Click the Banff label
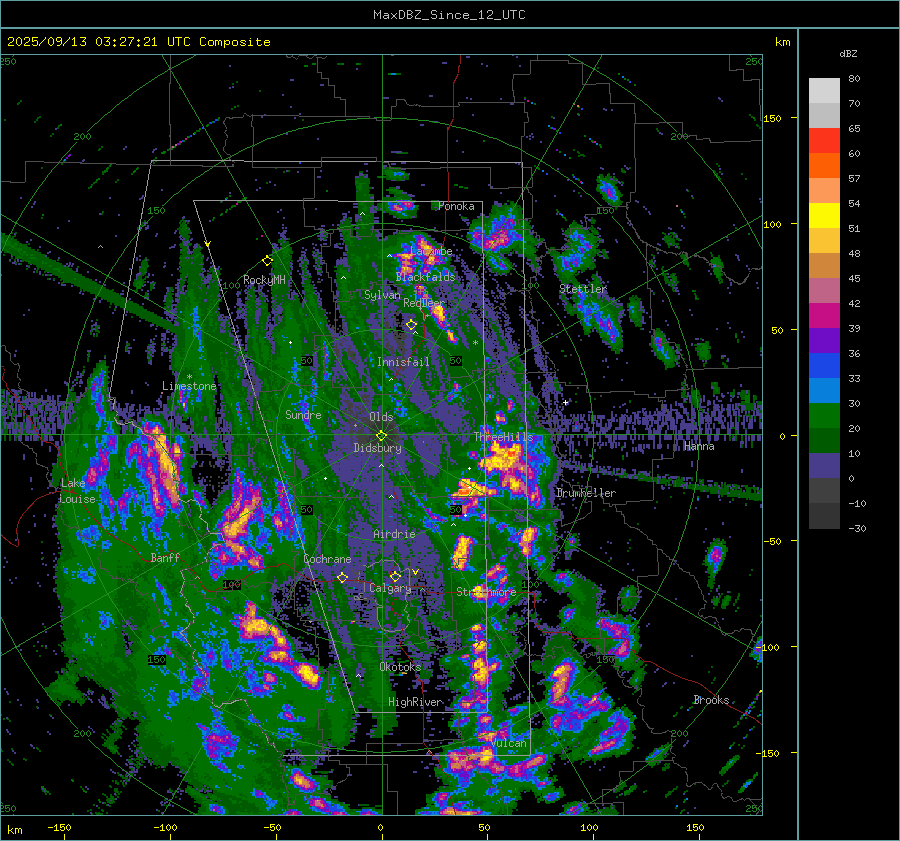 [165, 557]
